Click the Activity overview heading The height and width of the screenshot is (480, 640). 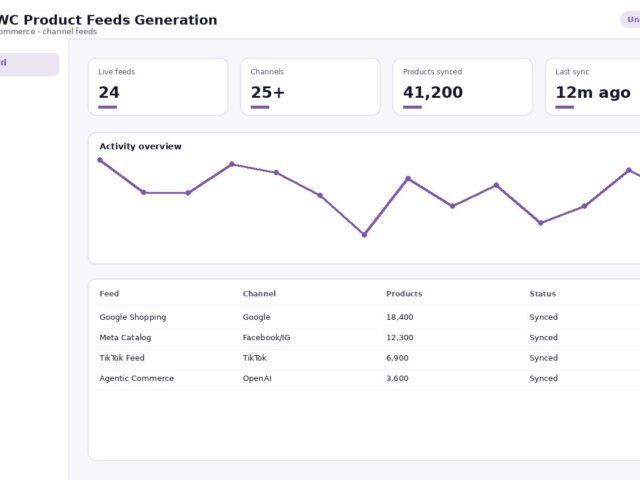pos(140,146)
